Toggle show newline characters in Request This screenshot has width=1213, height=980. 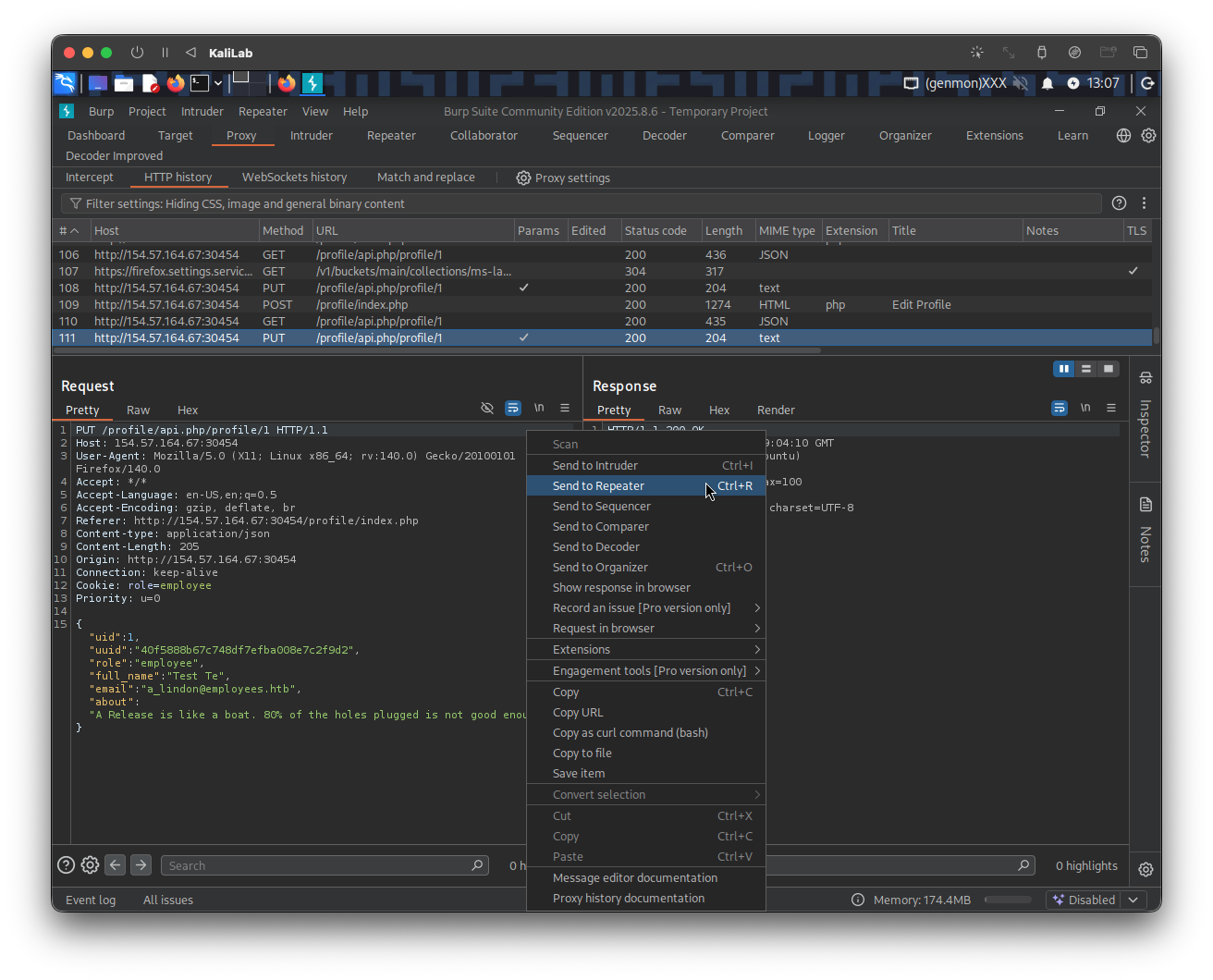coord(539,408)
